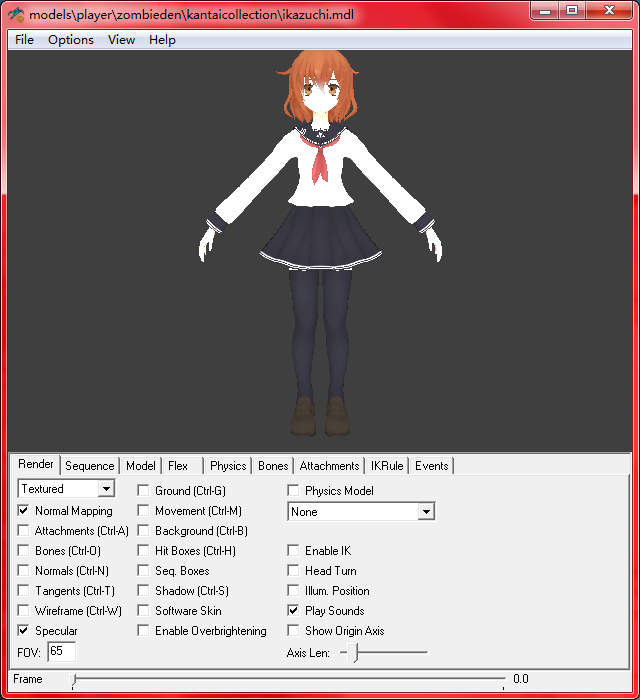The image size is (640, 700).
Task: Open the Textured render mode dropdown
Action: [66, 488]
